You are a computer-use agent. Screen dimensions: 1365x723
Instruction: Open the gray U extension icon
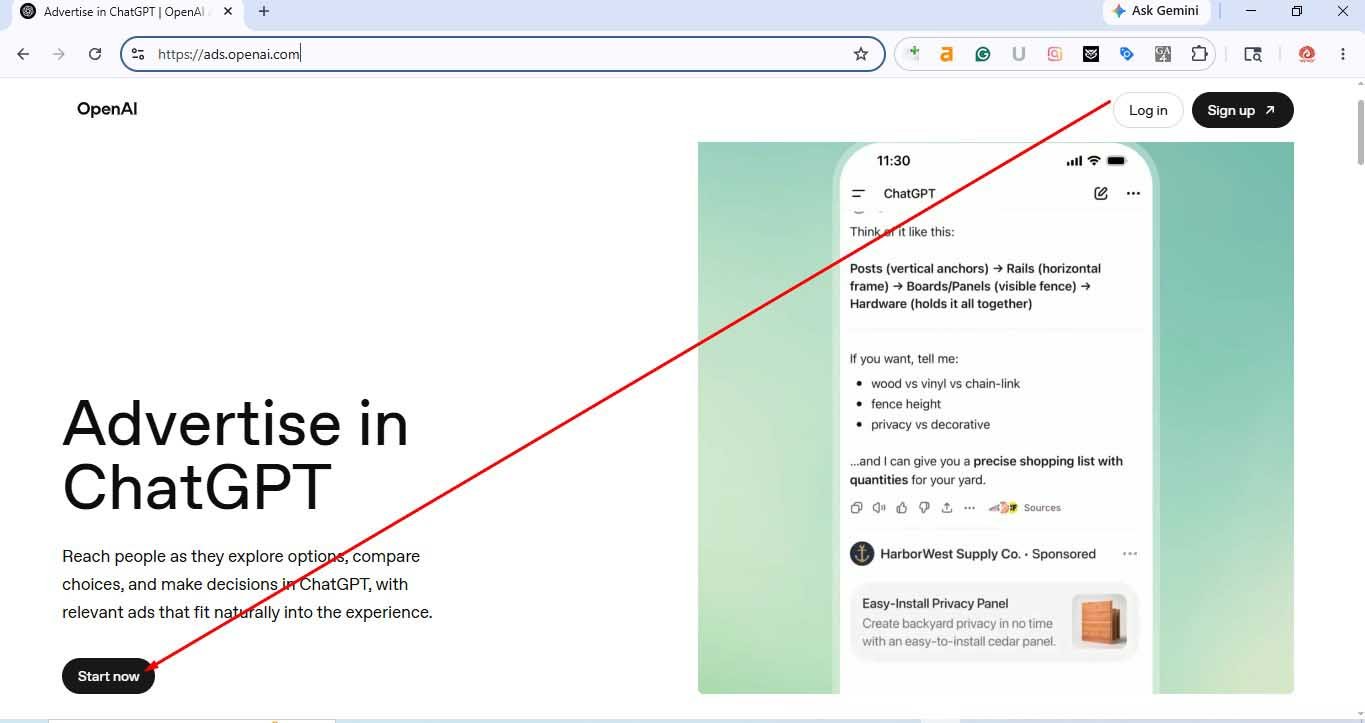(x=1019, y=54)
